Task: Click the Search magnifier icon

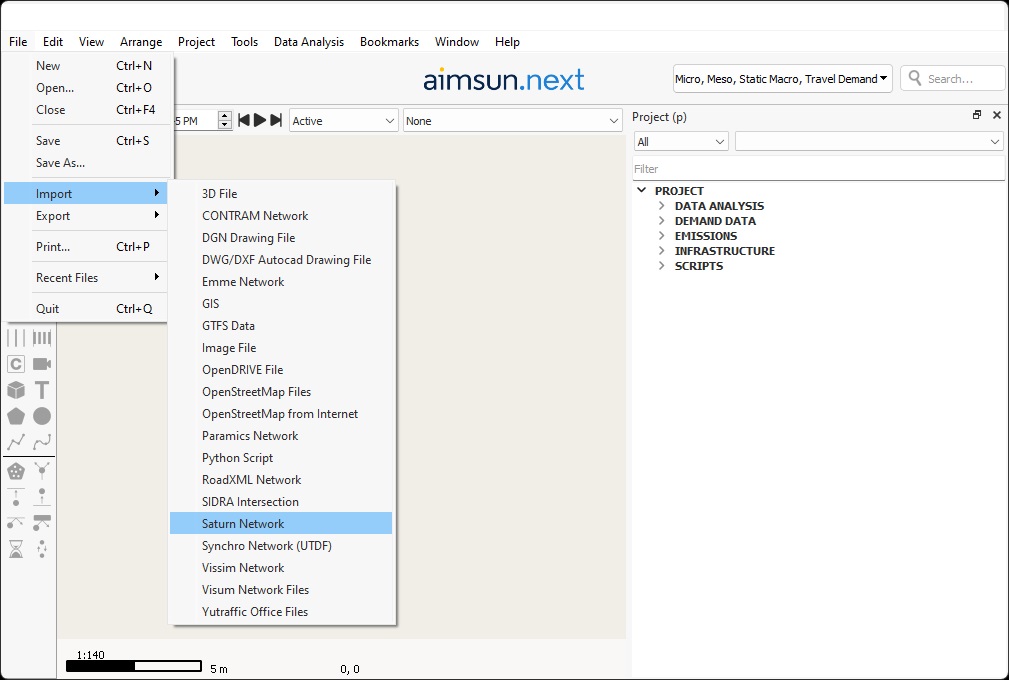Action: (x=914, y=78)
